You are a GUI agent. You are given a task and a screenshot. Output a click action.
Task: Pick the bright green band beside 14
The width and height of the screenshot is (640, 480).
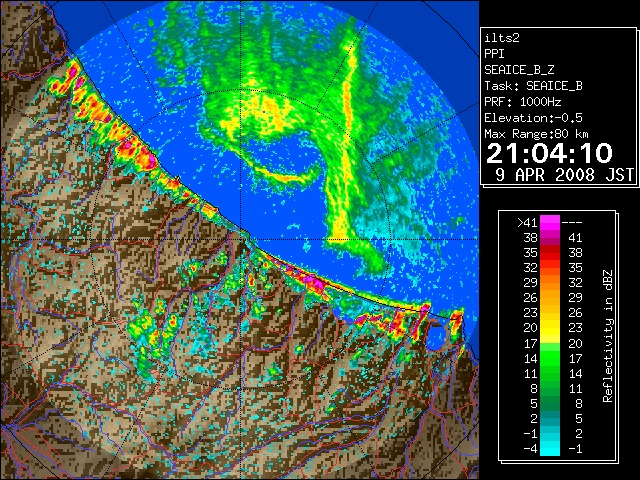[550, 358]
